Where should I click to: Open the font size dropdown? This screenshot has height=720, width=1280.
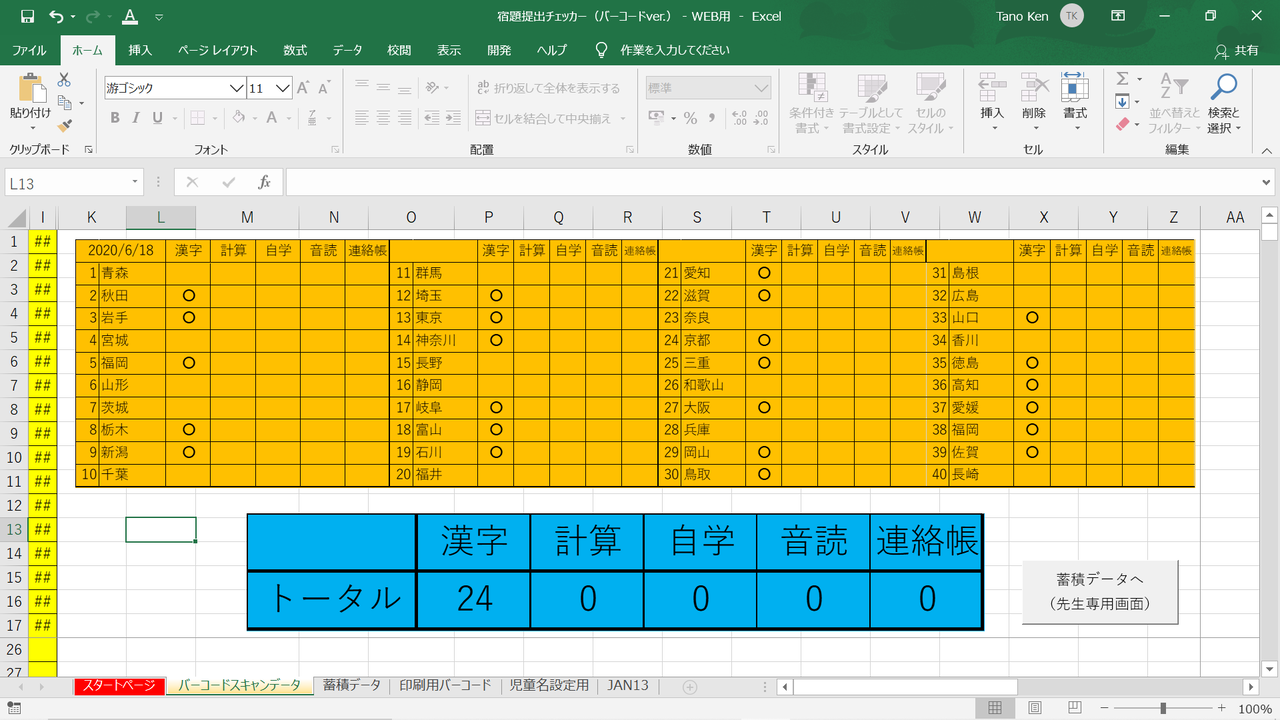coord(283,88)
